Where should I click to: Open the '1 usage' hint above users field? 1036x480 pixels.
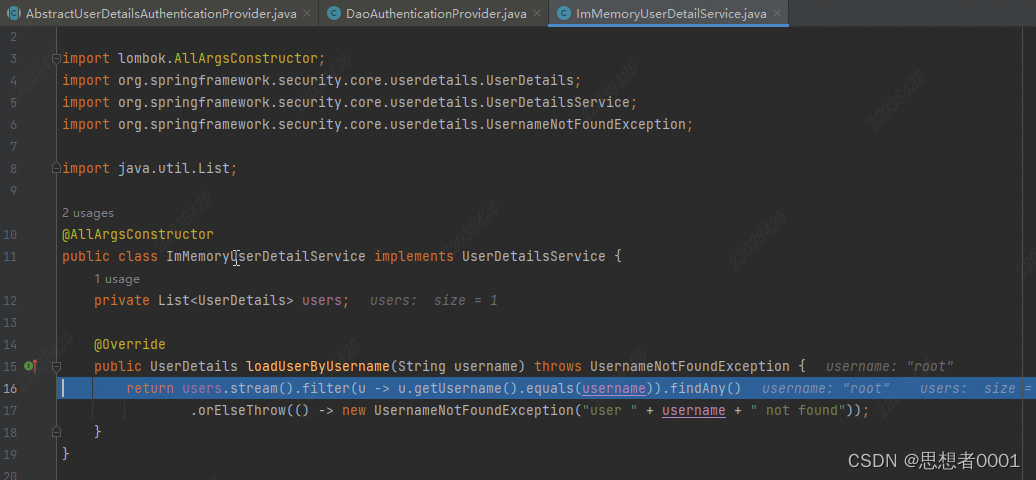[117, 279]
